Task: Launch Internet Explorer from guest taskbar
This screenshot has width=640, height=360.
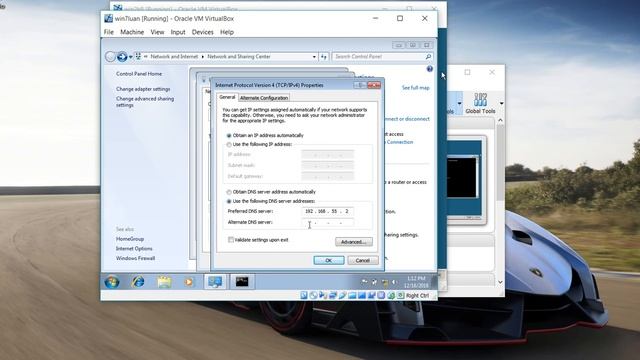Action: point(138,282)
